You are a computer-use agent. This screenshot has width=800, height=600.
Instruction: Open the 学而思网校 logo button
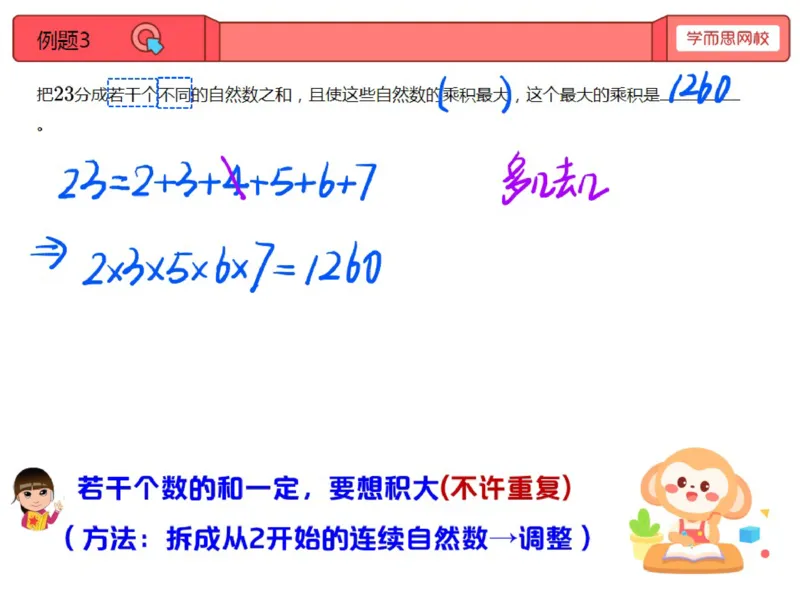[x=728, y=38]
